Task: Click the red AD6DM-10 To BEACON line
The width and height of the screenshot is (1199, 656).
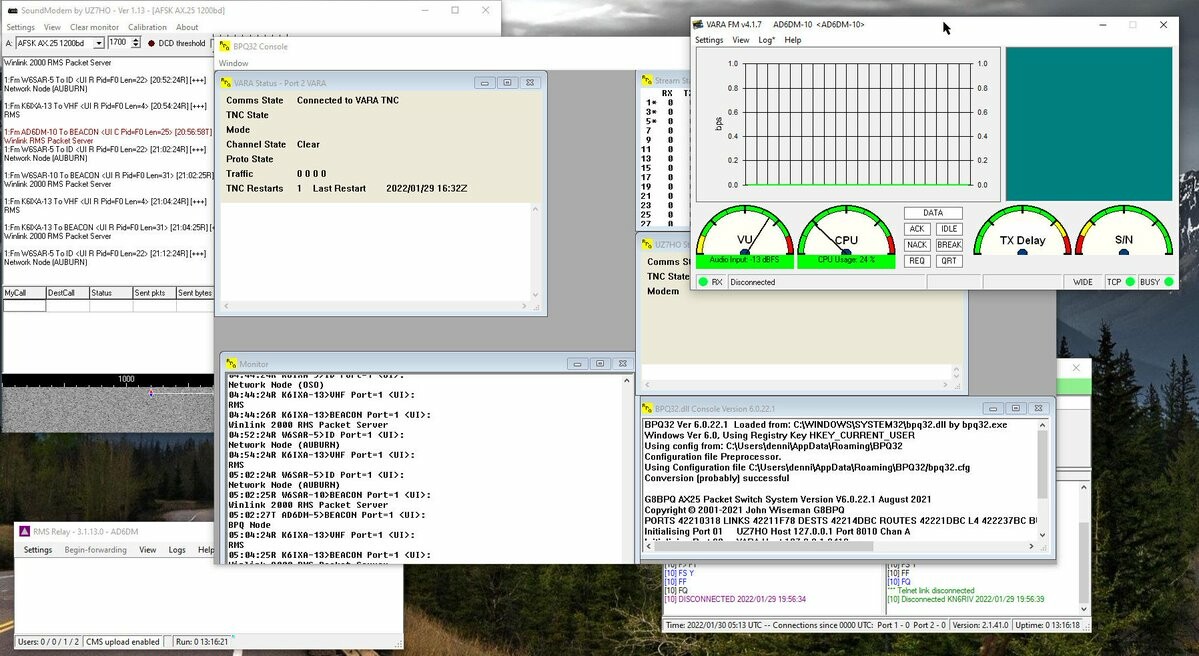Action: tap(108, 132)
